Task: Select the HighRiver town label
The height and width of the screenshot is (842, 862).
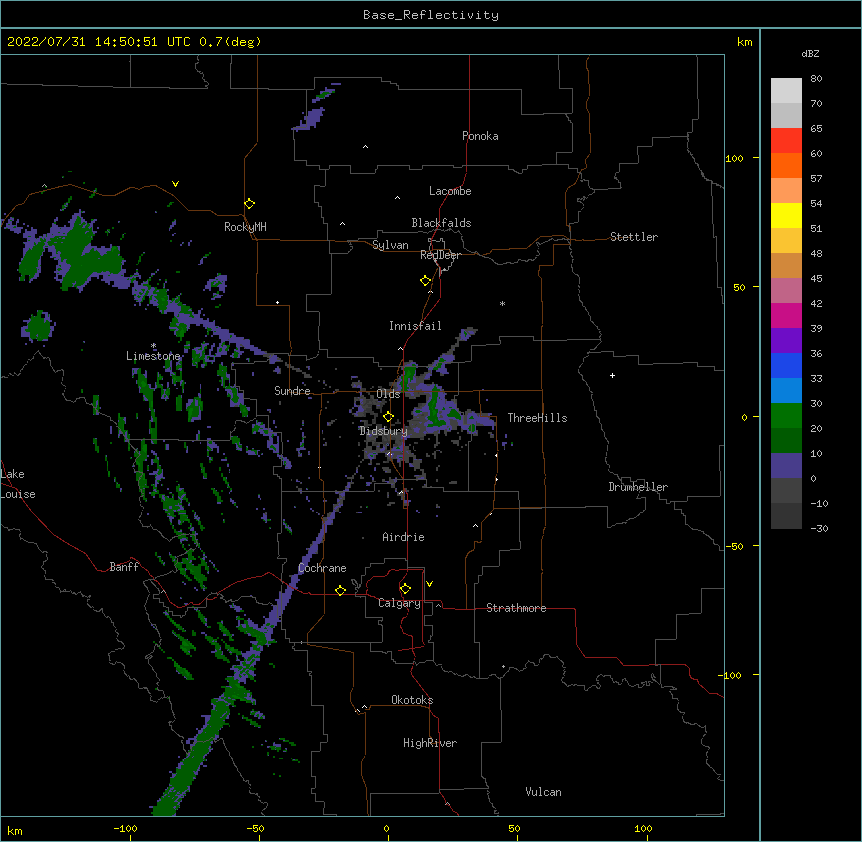Action: (x=430, y=743)
